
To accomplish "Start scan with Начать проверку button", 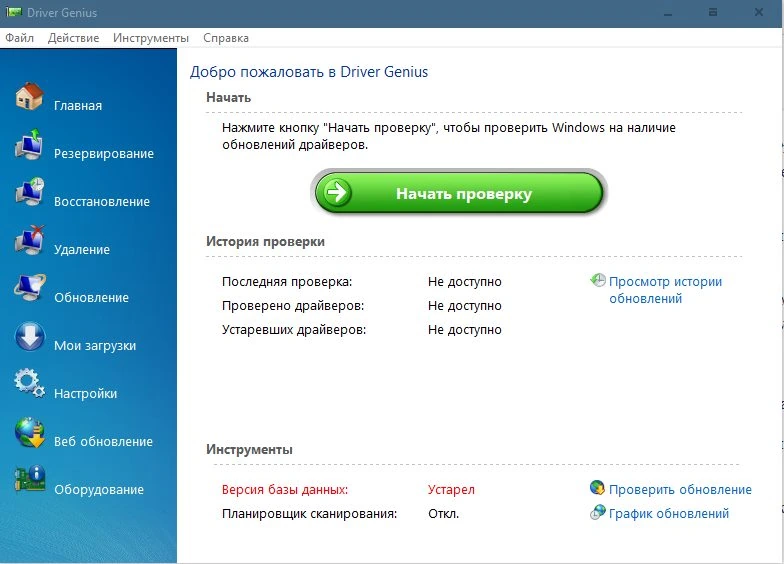I will pyautogui.click(x=458, y=193).
